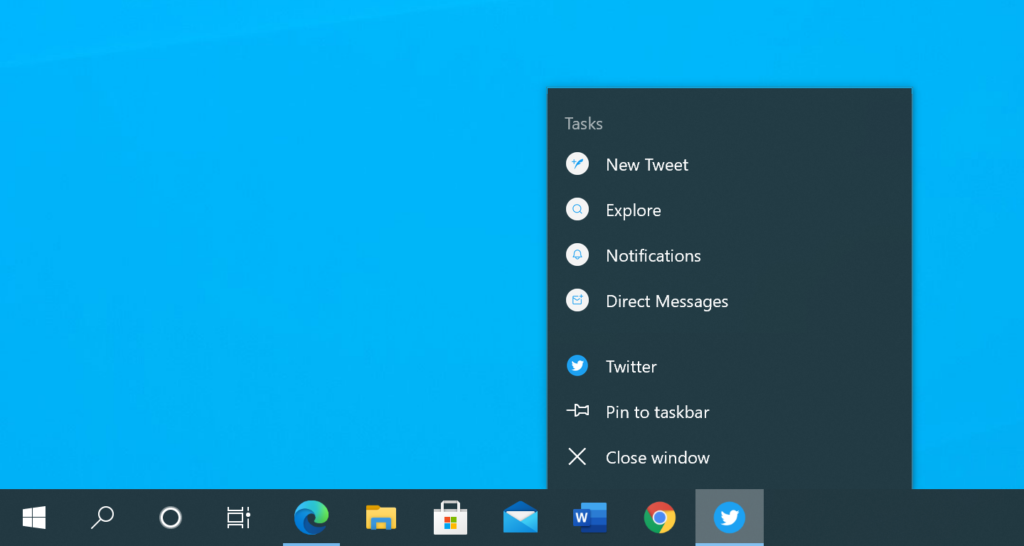
Task: Open Task View on the taskbar
Action: click(x=238, y=518)
